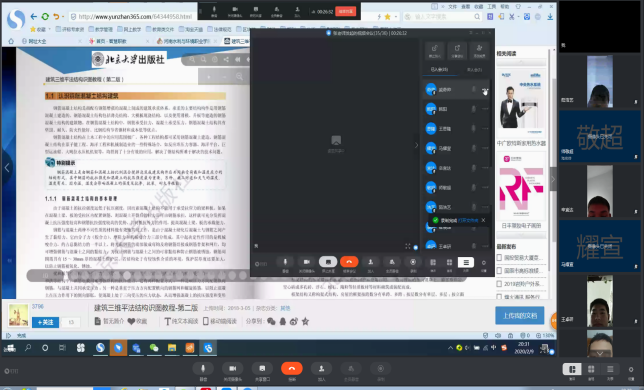Click the record icon in inner meeting toolbar

pos(413,262)
